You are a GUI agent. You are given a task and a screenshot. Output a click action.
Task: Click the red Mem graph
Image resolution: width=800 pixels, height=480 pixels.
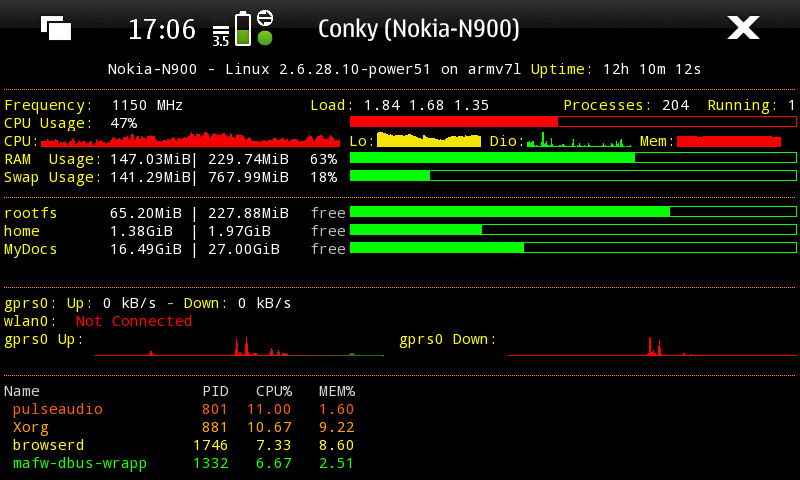729,141
